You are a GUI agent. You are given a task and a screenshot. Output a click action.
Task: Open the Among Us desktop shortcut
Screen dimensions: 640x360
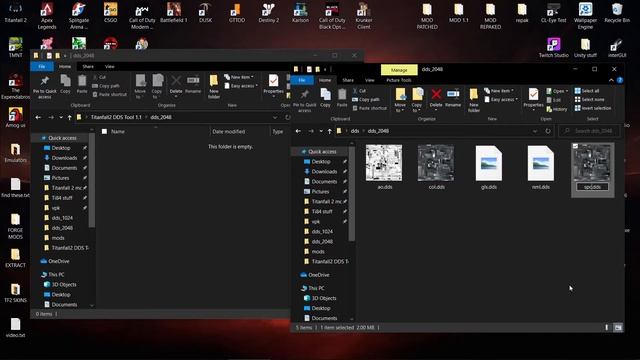coord(16,118)
